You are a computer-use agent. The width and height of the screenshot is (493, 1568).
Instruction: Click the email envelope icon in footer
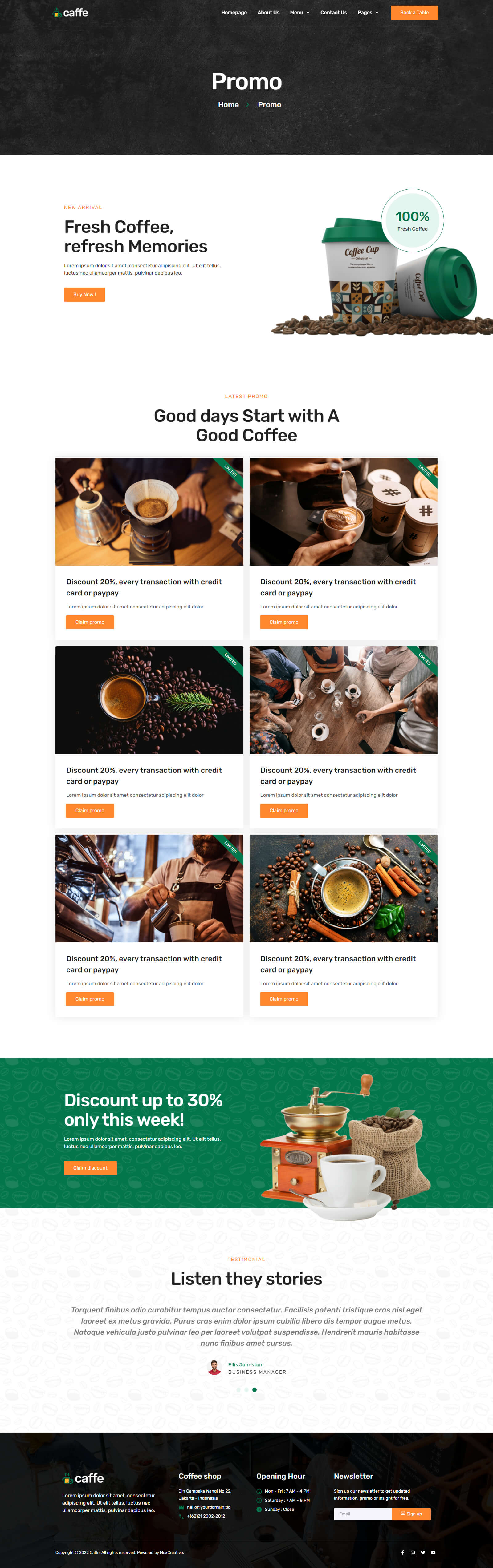pyautogui.click(x=181, y=1507)
